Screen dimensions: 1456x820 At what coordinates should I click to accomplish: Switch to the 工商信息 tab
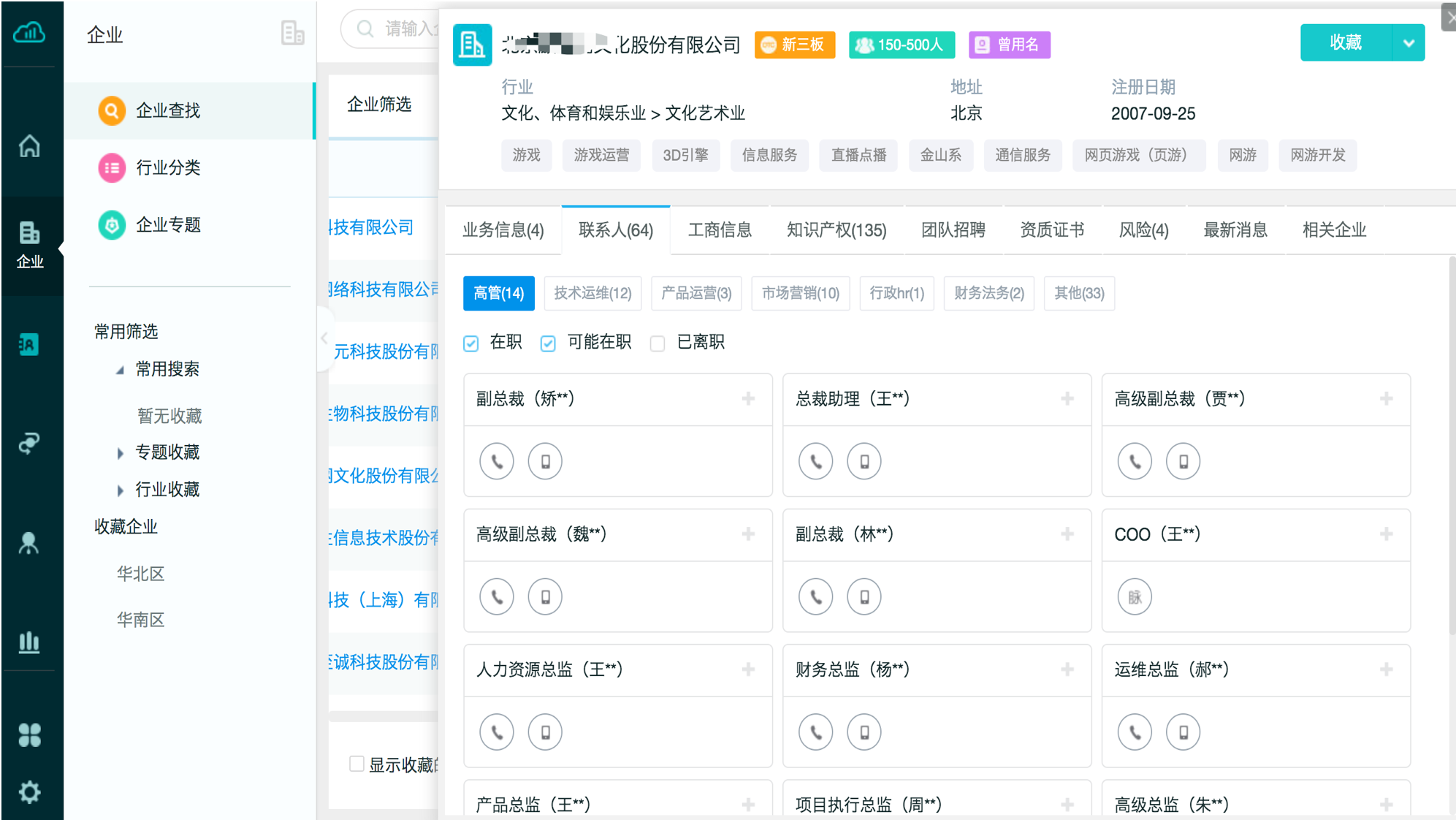720,230
